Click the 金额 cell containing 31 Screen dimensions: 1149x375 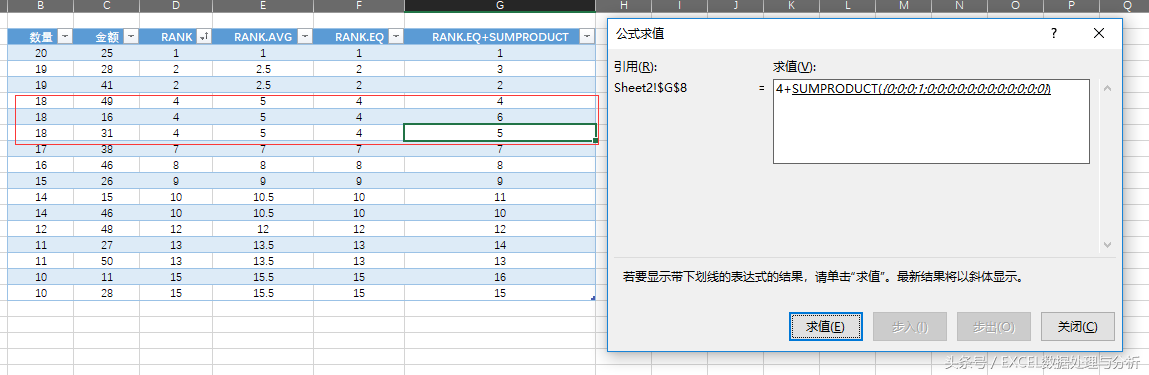106,133
